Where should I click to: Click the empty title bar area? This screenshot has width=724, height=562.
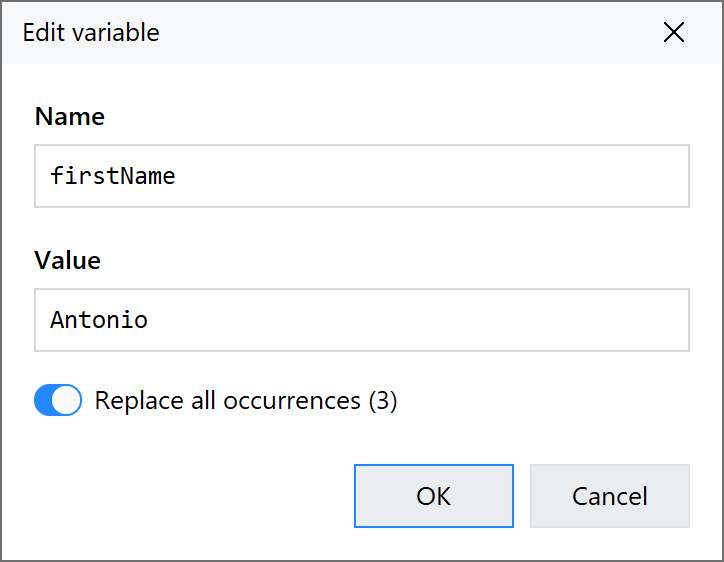400,32
